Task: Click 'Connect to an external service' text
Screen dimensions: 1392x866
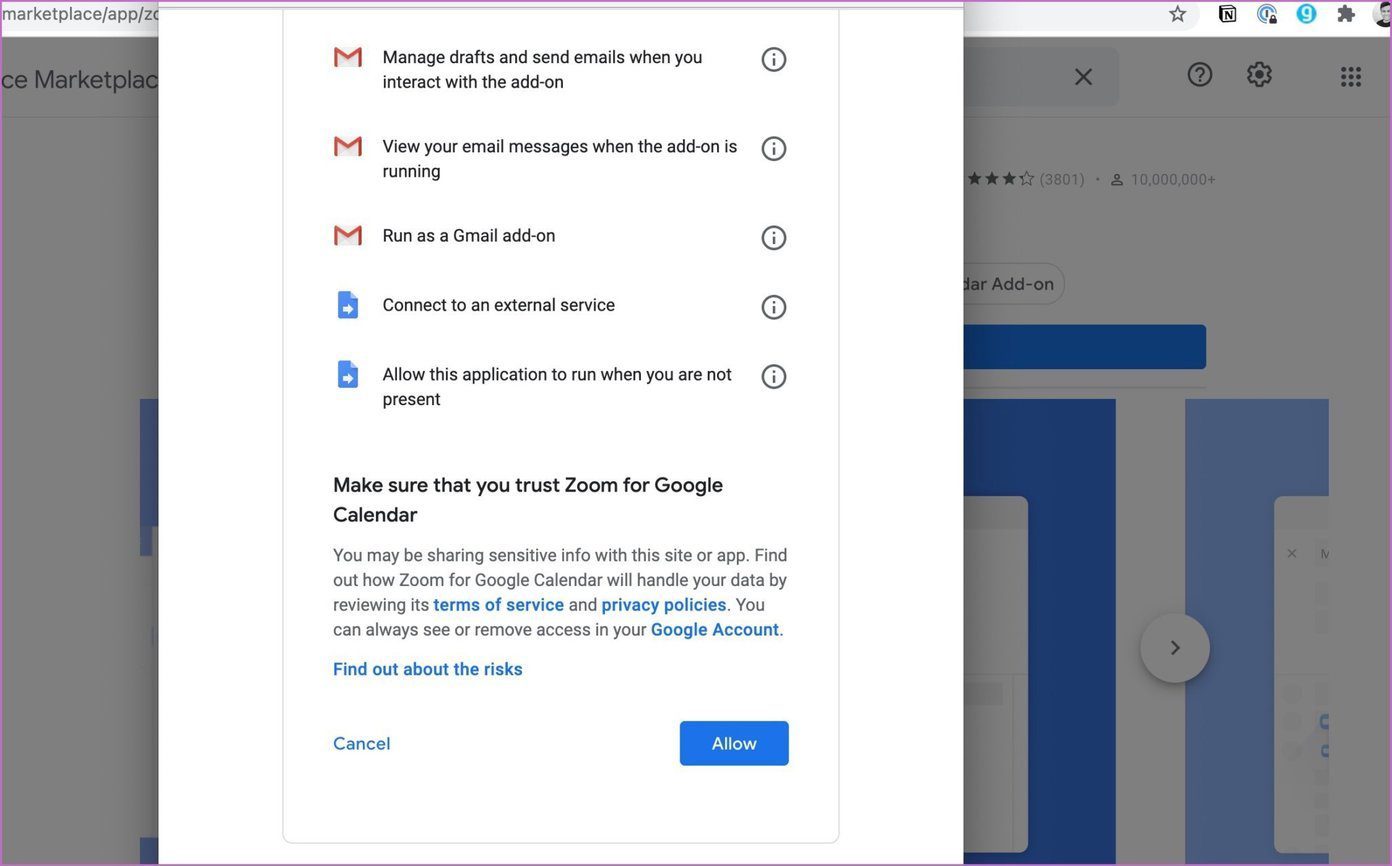Action: [499, 305]
